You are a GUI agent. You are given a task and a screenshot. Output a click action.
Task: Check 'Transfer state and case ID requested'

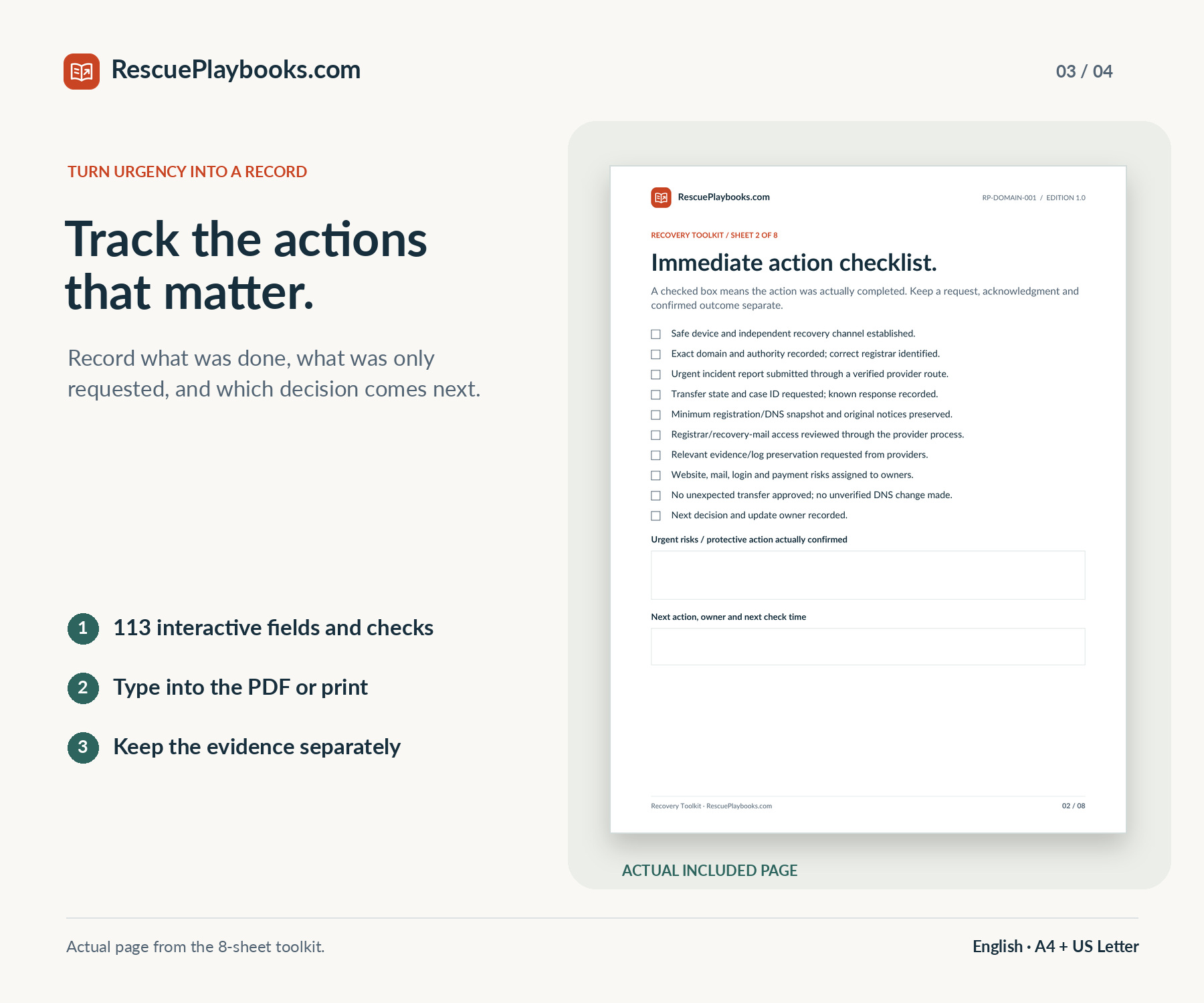coord(656,395)
